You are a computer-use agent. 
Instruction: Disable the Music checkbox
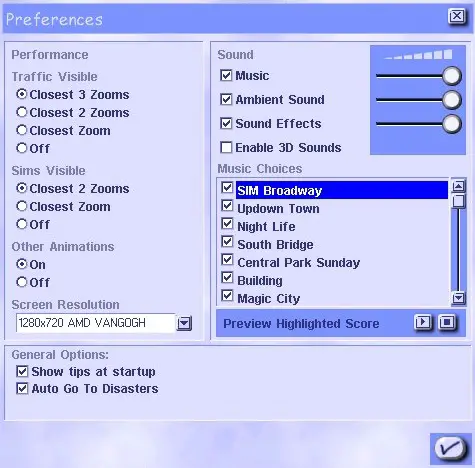(x=226, y=75)
